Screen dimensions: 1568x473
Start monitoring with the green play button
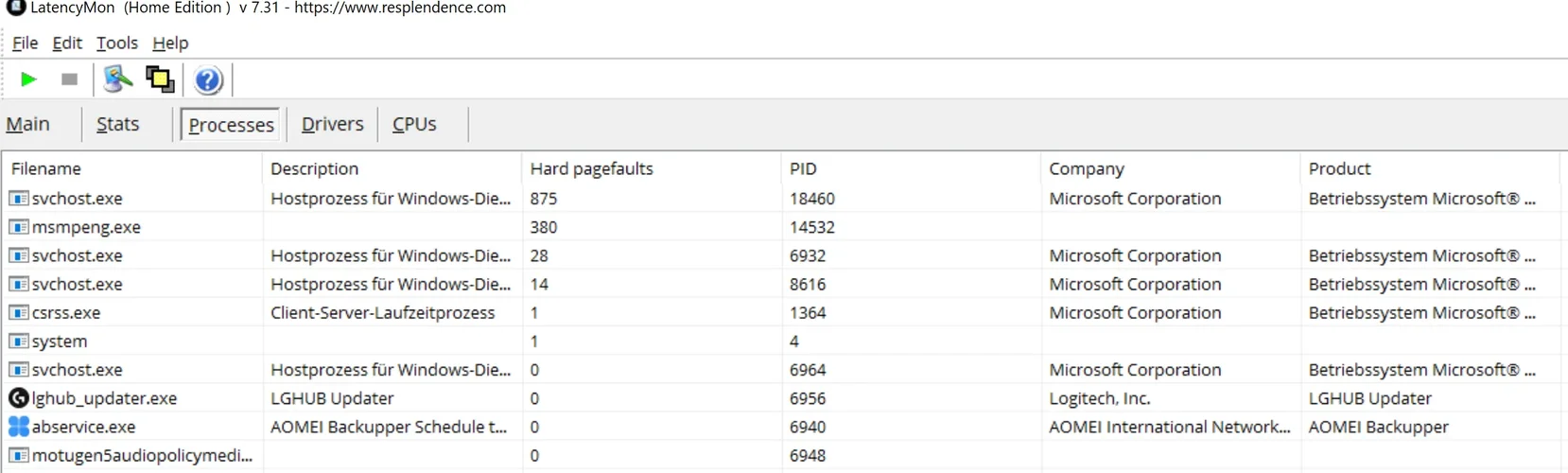[28, 79]
